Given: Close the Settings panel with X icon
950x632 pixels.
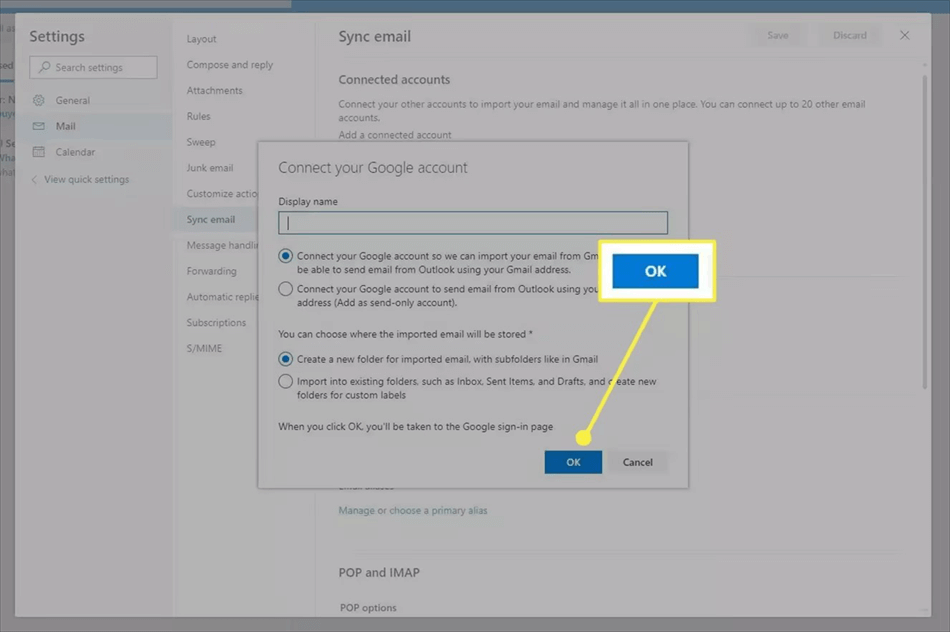Looking at the screenshot, I should pyautogui.click(x=905, y=35).
